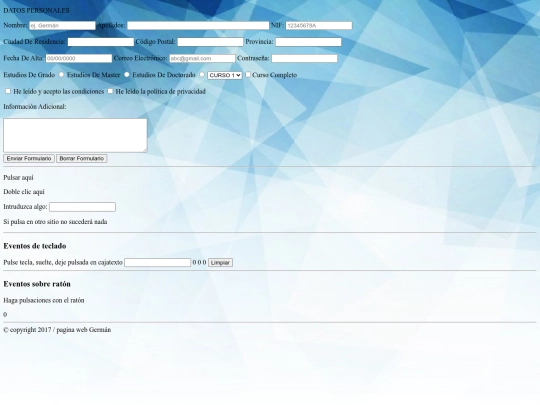The image size is (540, 405).
Task: Click 'Haga pulsaciones con el ratón' text
Action: coord(44,300)
